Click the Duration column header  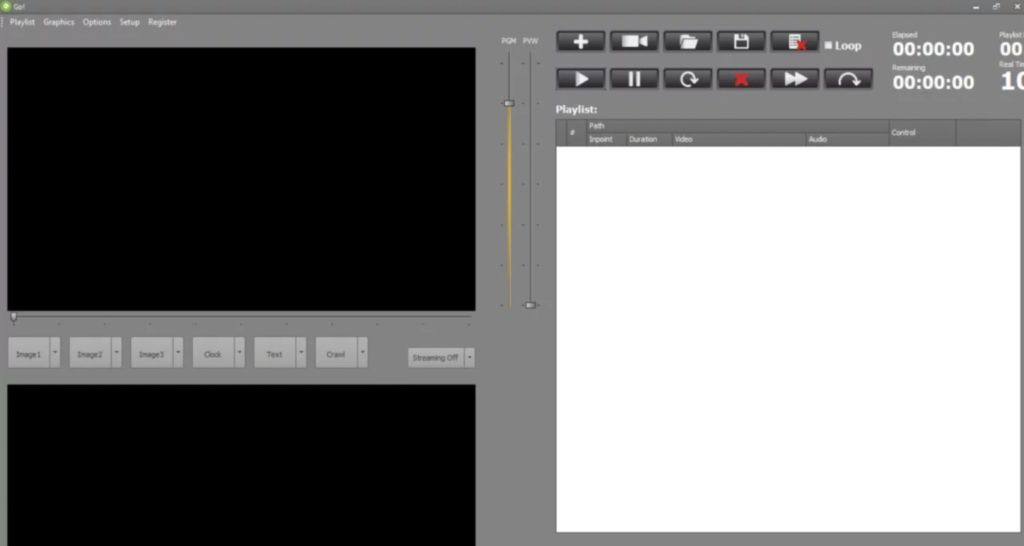(649, 139)
